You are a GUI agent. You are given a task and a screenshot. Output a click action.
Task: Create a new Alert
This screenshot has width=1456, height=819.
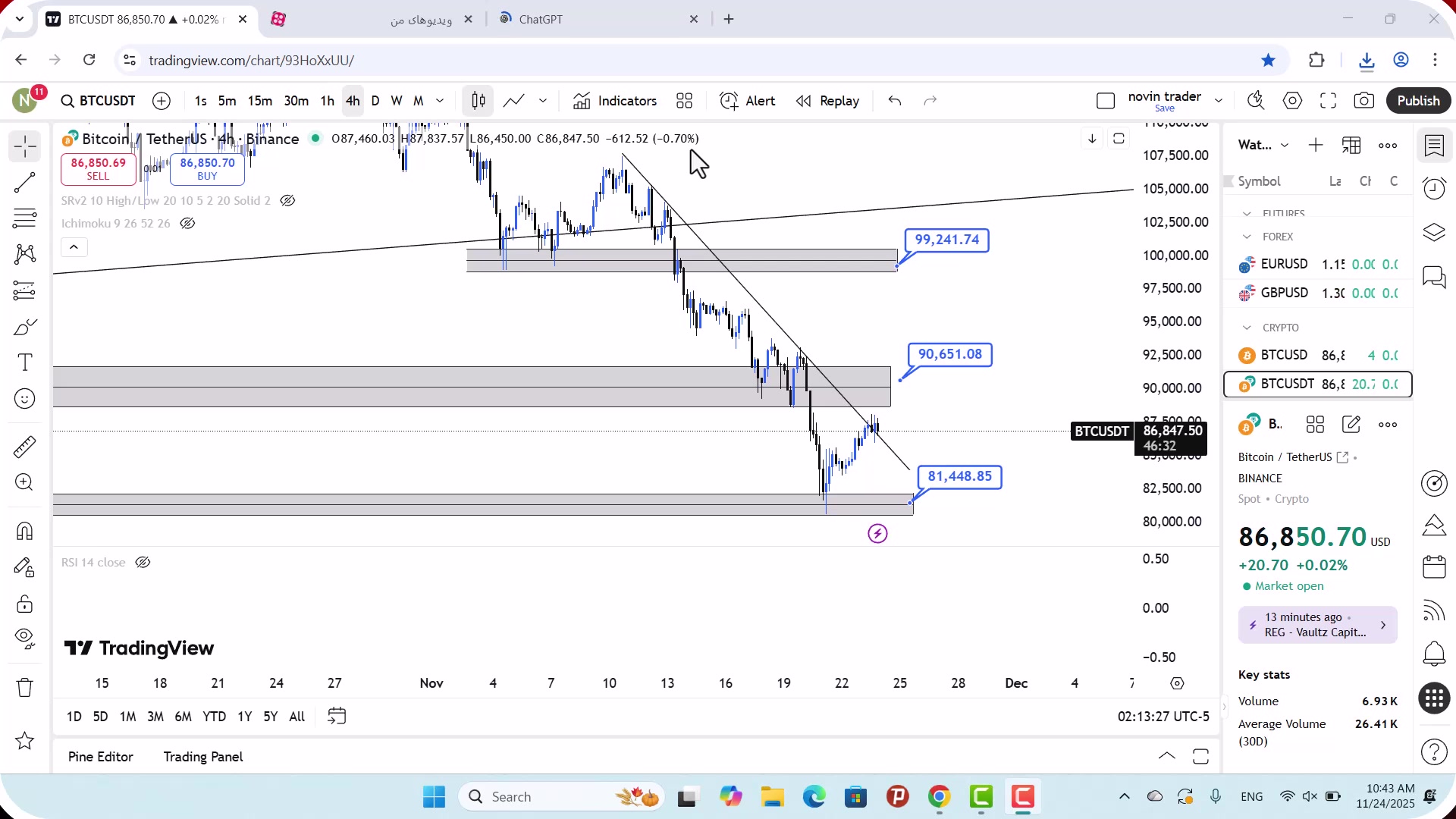[x=747, y=101]
